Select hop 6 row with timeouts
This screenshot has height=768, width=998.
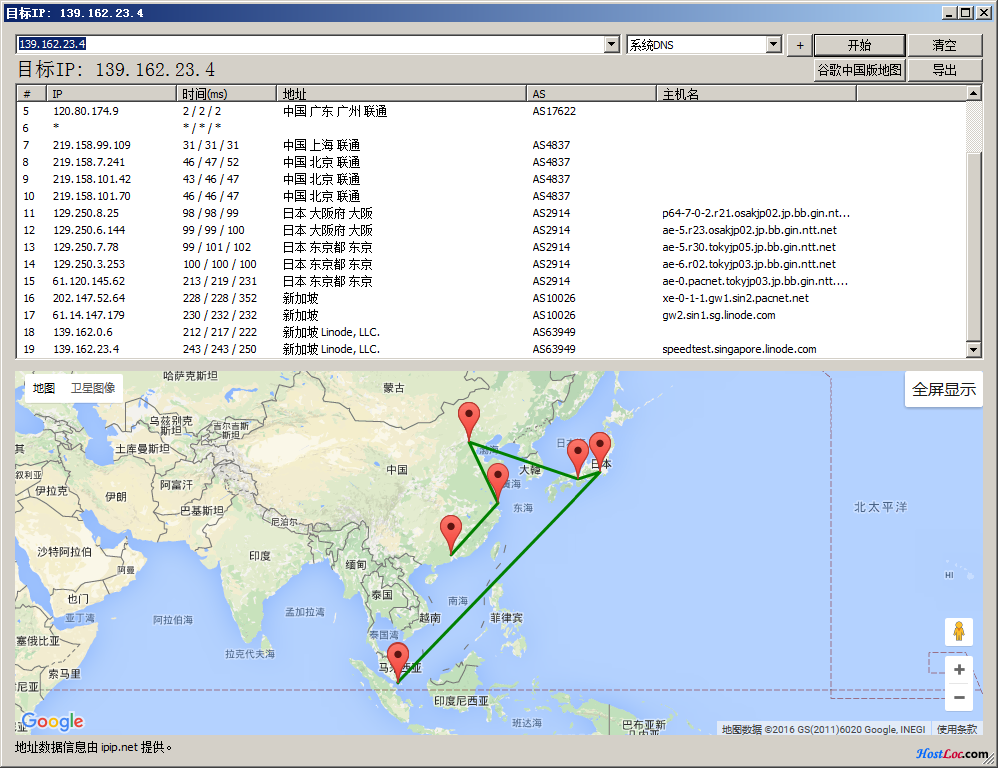[490, 128]
